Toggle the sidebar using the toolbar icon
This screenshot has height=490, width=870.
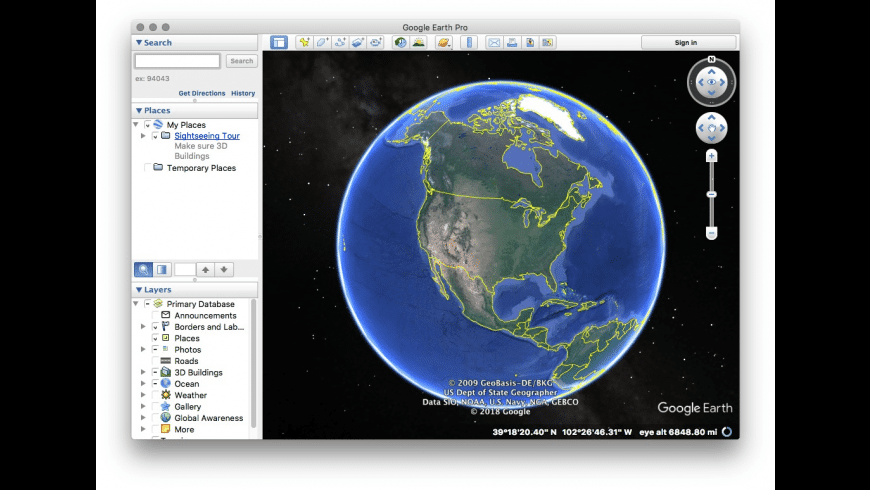click(279, 42)
